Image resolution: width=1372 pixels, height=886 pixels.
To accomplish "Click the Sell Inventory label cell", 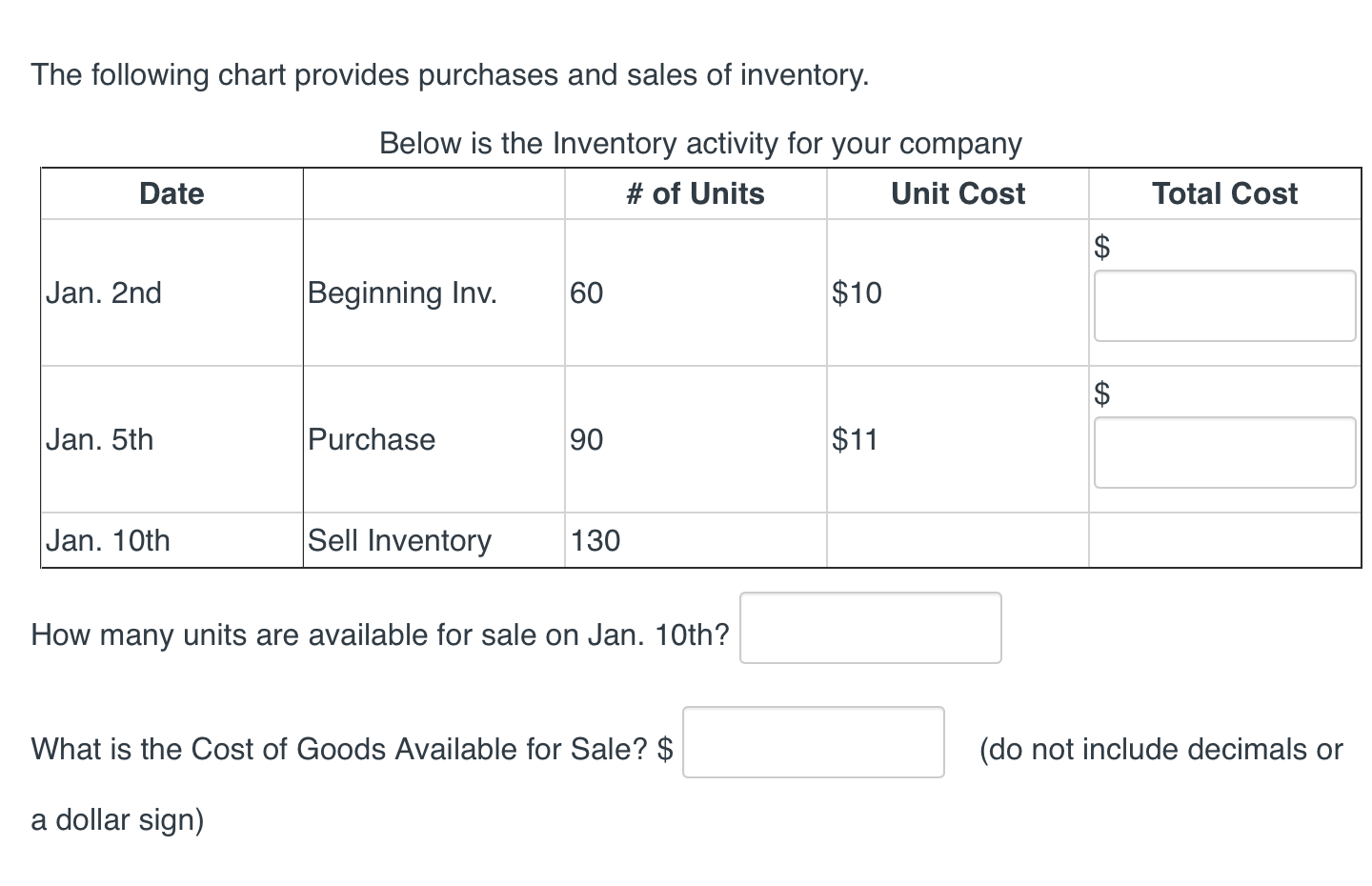I will click(x=398, y=540).
